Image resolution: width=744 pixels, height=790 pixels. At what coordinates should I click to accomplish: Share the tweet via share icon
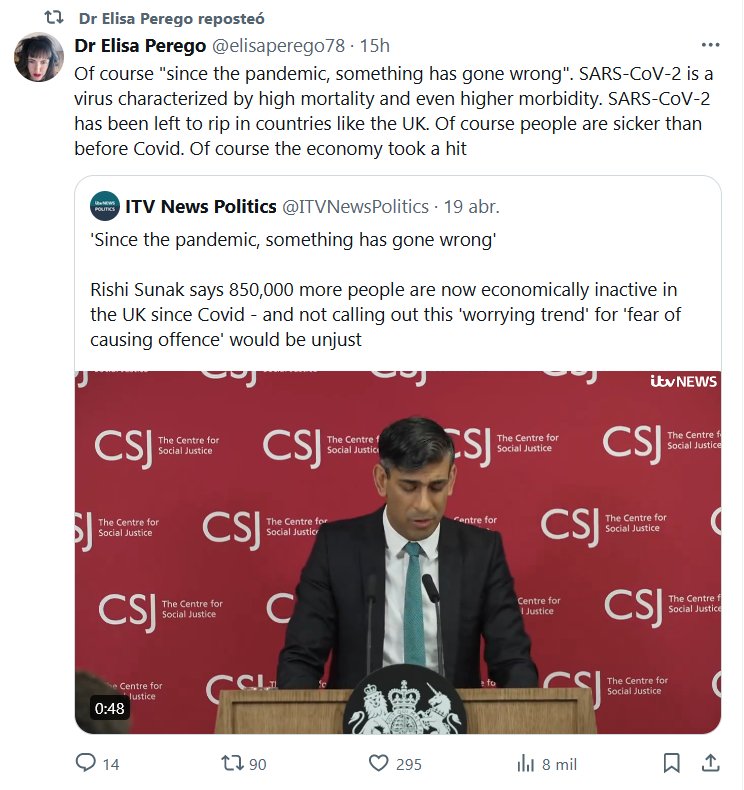point(710,763)
